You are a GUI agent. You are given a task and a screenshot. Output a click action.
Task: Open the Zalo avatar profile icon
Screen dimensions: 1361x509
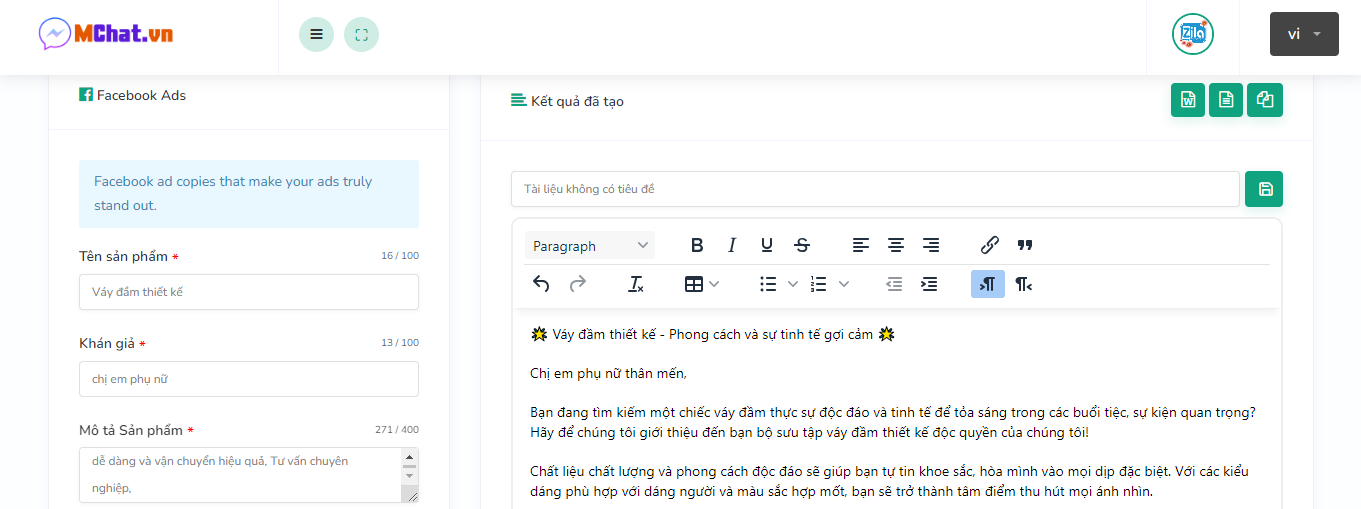coord(1193,34)
